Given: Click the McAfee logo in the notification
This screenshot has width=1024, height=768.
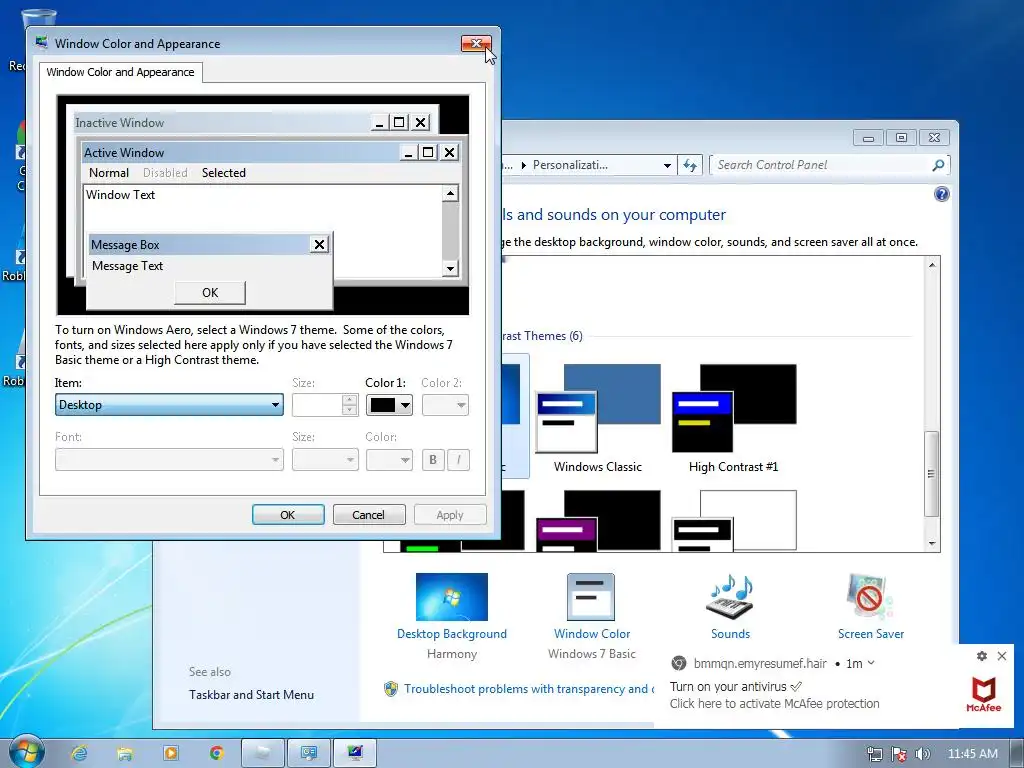Looking at the screenshot, I should (x=984, y=694).
